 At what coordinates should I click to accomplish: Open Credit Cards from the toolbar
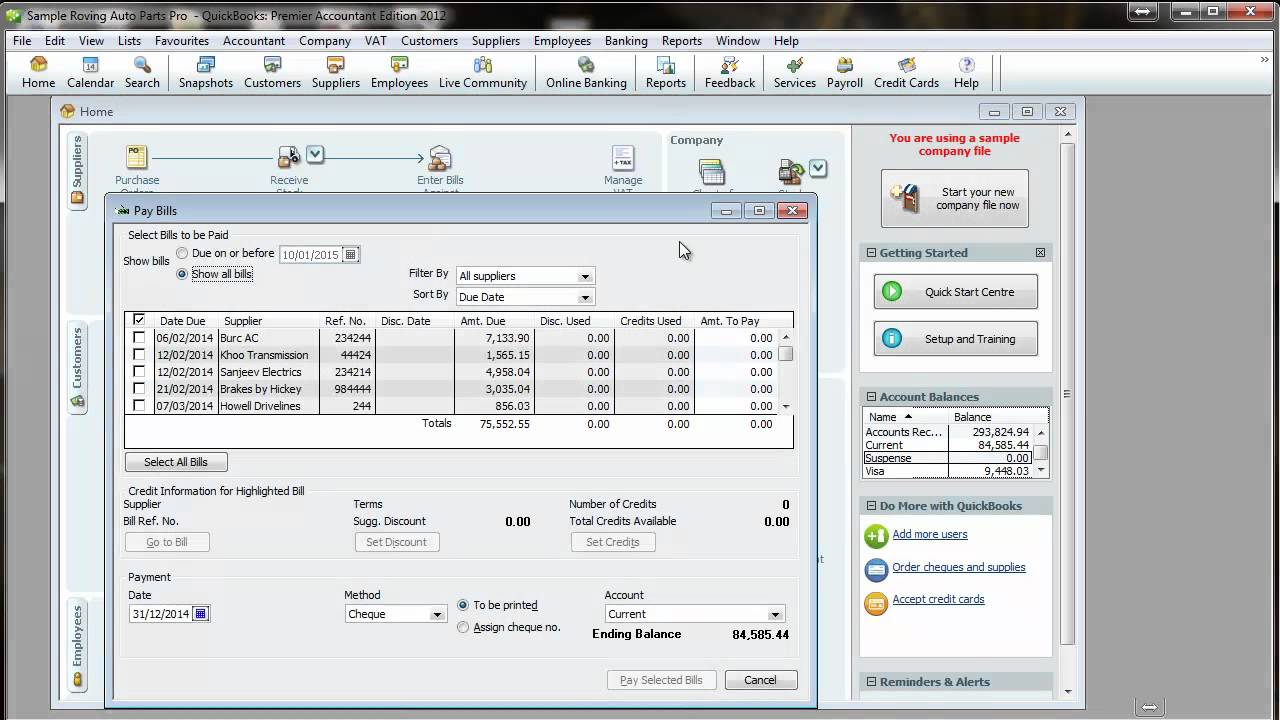tap(906, 73)
